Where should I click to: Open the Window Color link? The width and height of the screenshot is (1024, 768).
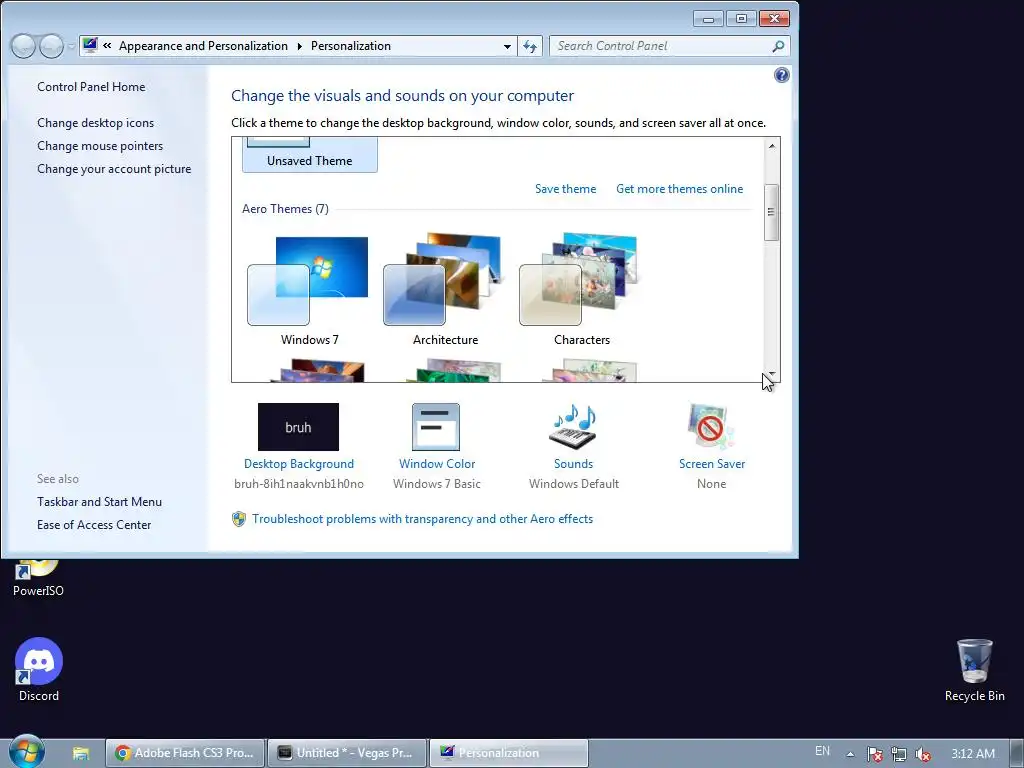pos(437,464)
